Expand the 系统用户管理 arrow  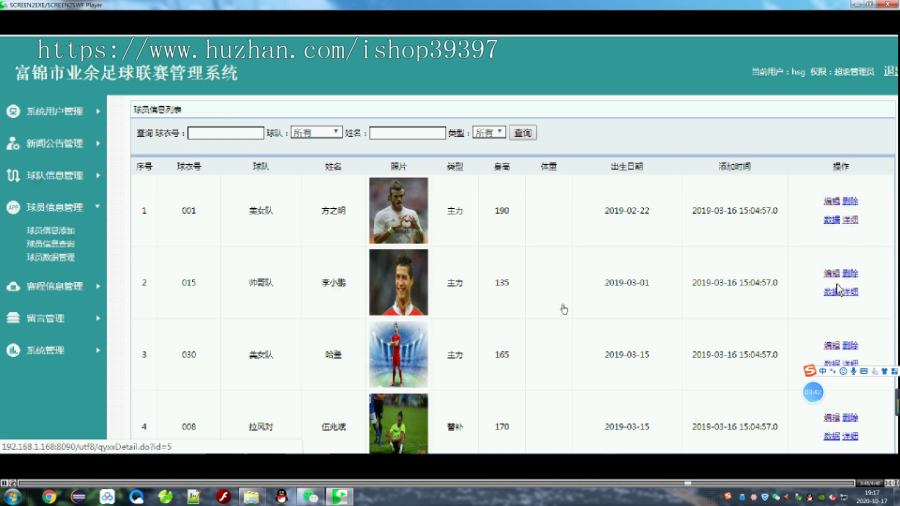(x=98, y=111)
